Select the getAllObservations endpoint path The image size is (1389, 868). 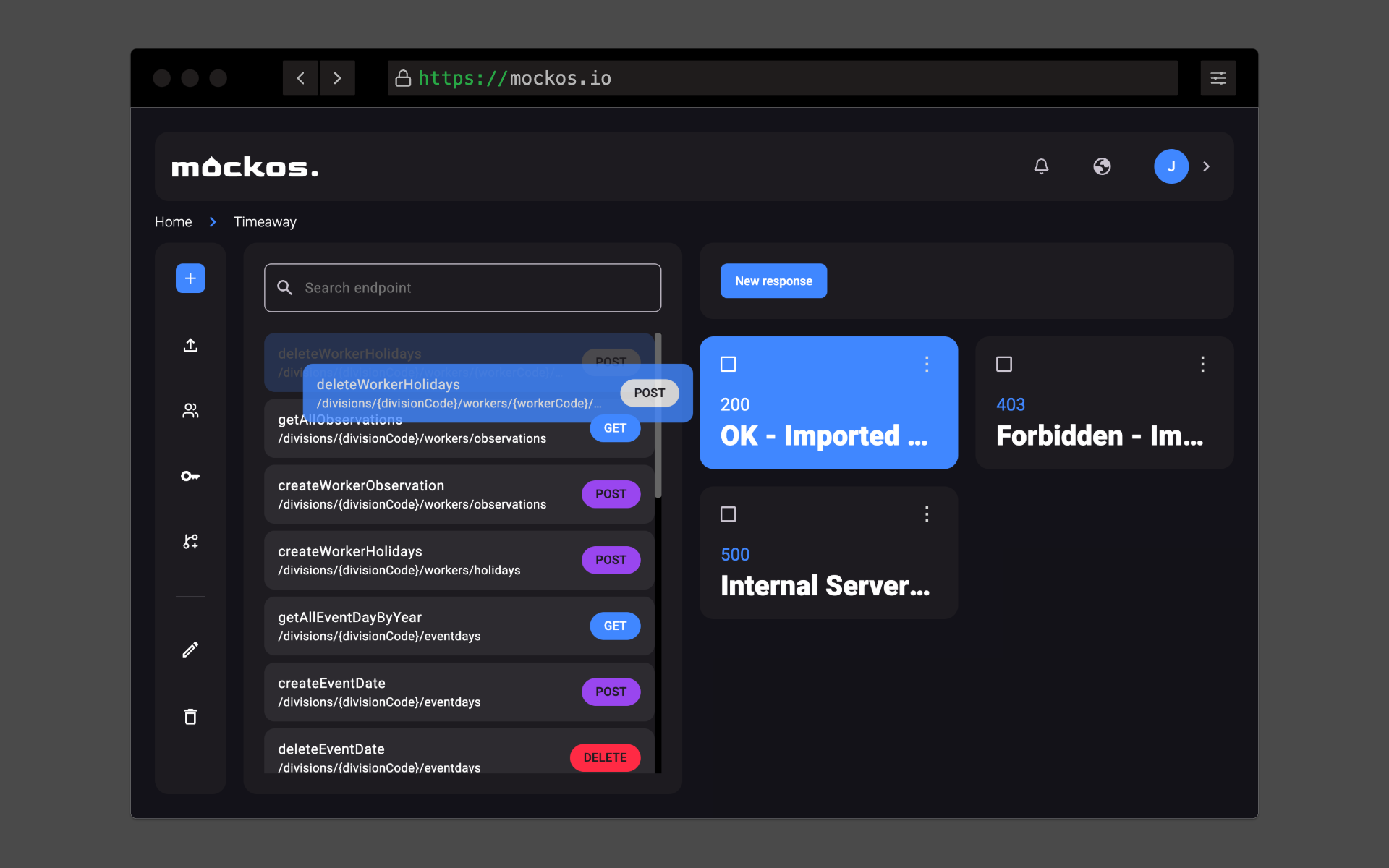(412, 438)
